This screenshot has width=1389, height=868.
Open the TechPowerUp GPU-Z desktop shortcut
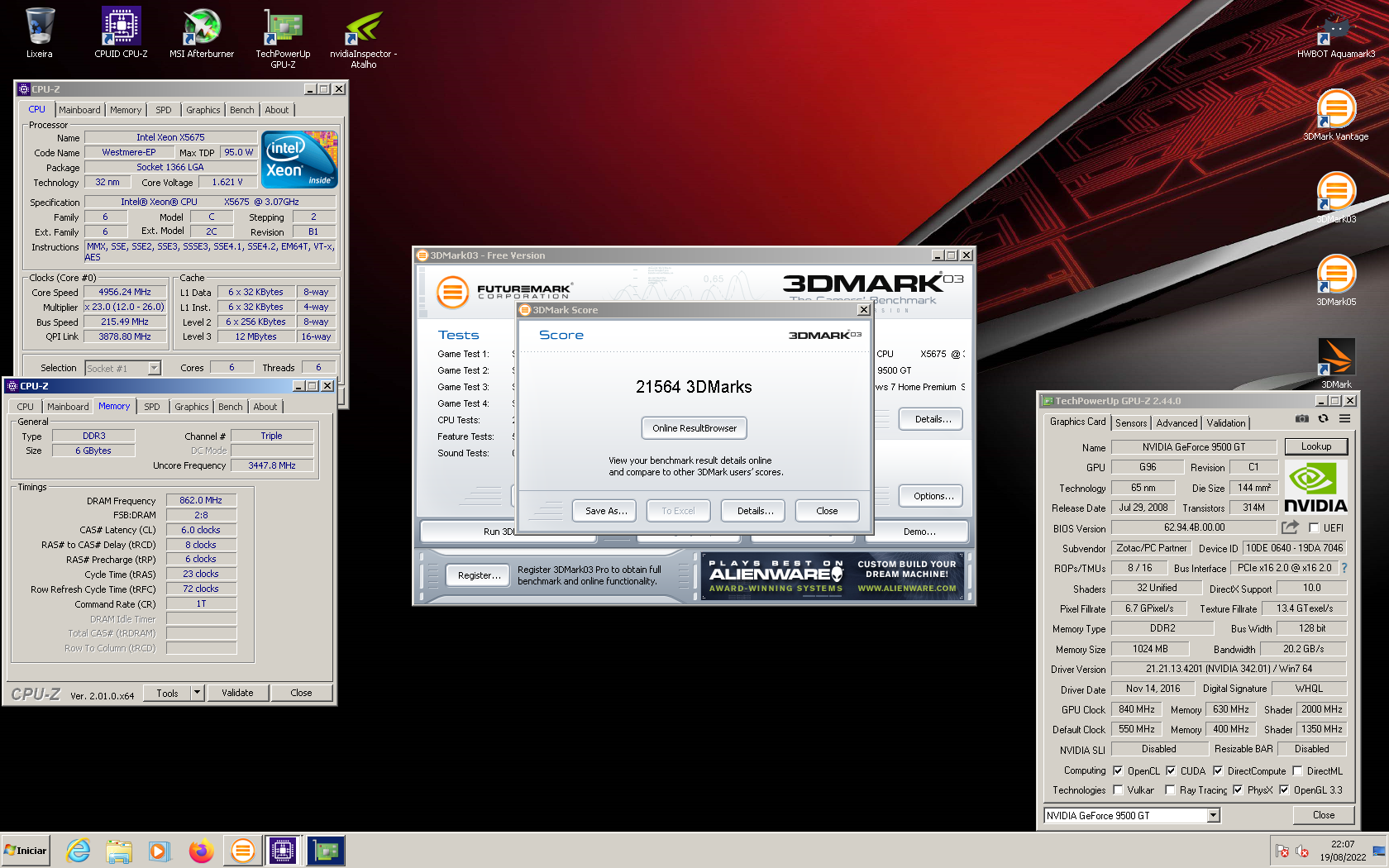click(283, 38)
